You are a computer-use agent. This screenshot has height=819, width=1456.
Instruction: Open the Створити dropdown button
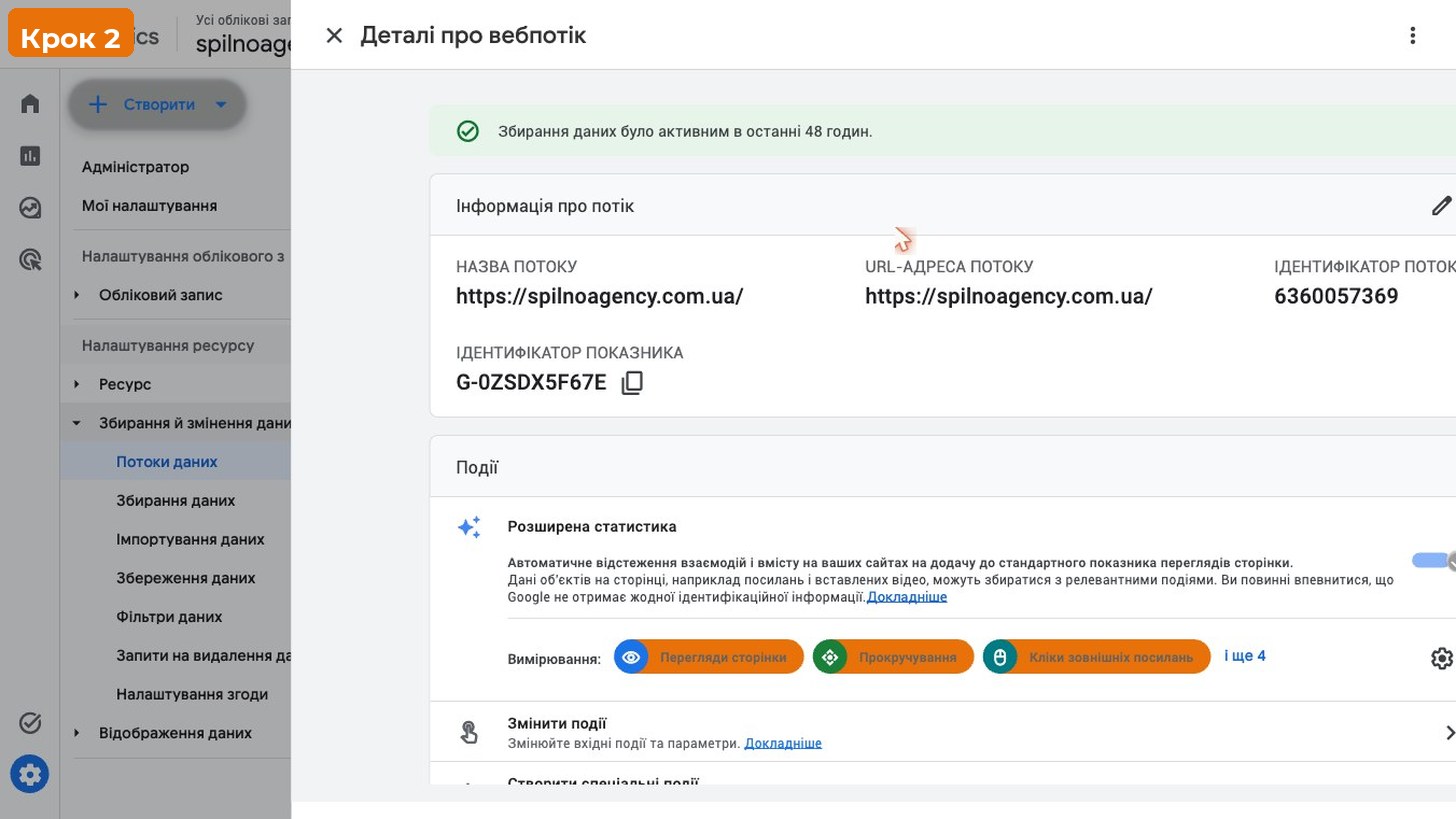pos(157,104)
